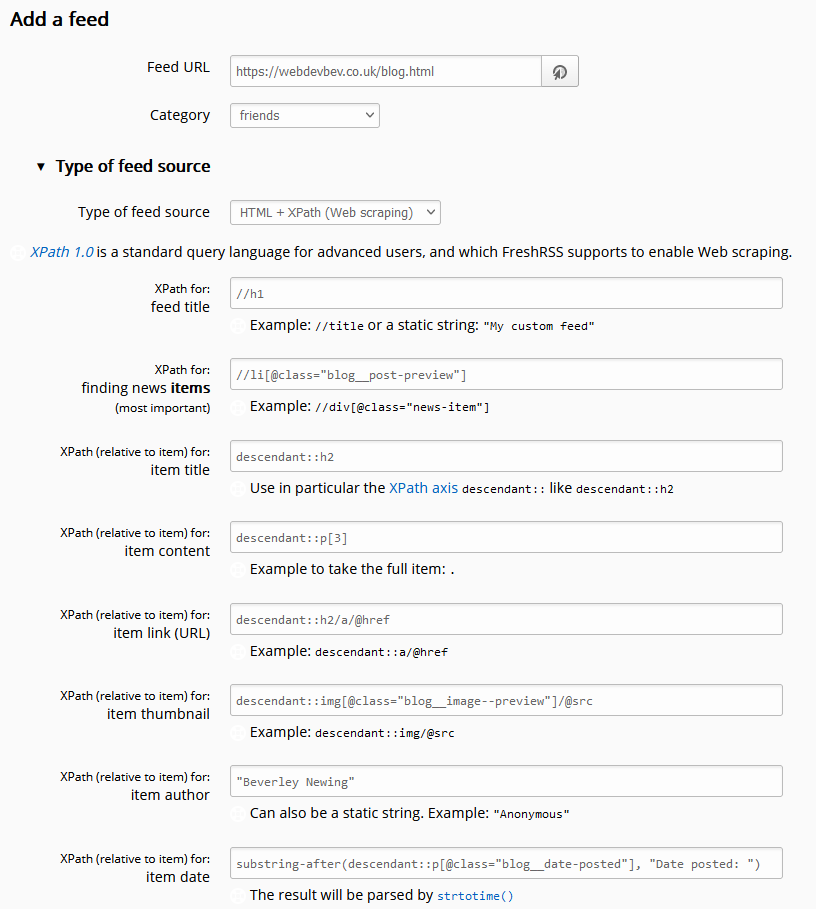Click the help icon under the item link field

point(237,651)
